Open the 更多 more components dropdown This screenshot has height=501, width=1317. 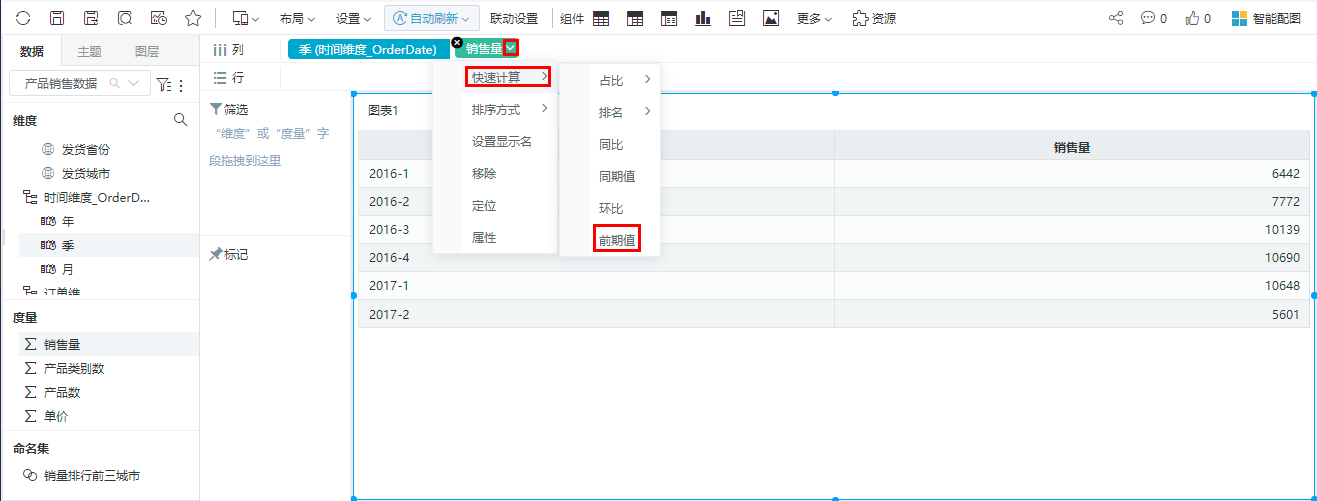coord(814,18)
